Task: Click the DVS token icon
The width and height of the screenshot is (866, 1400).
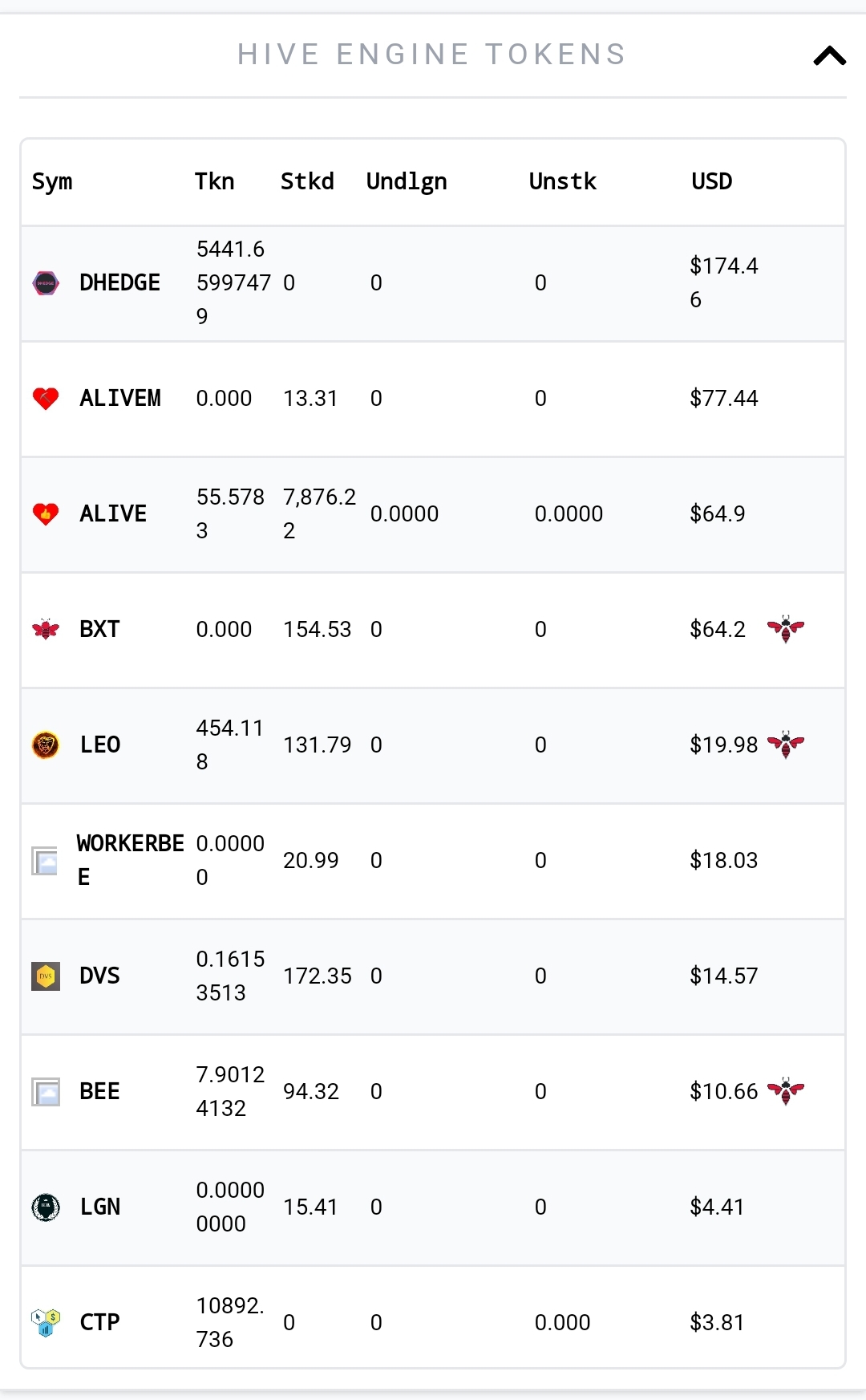Action: pyautogui.click(x=46, y=976)
